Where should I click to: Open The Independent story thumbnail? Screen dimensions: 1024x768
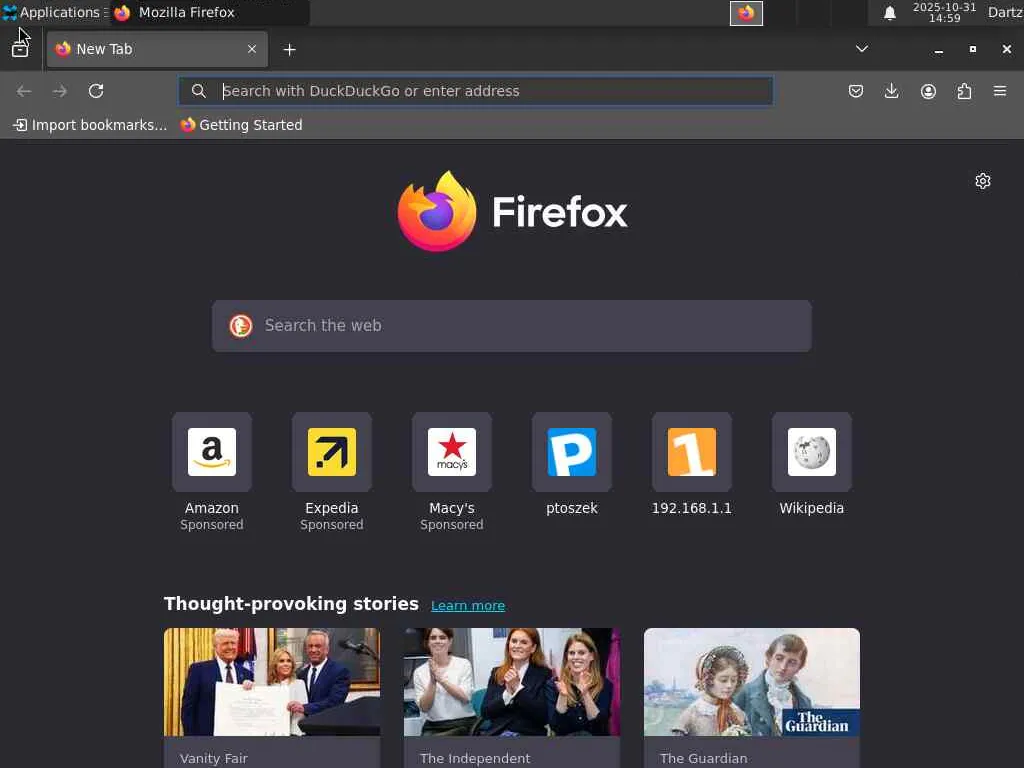[512, 682]
